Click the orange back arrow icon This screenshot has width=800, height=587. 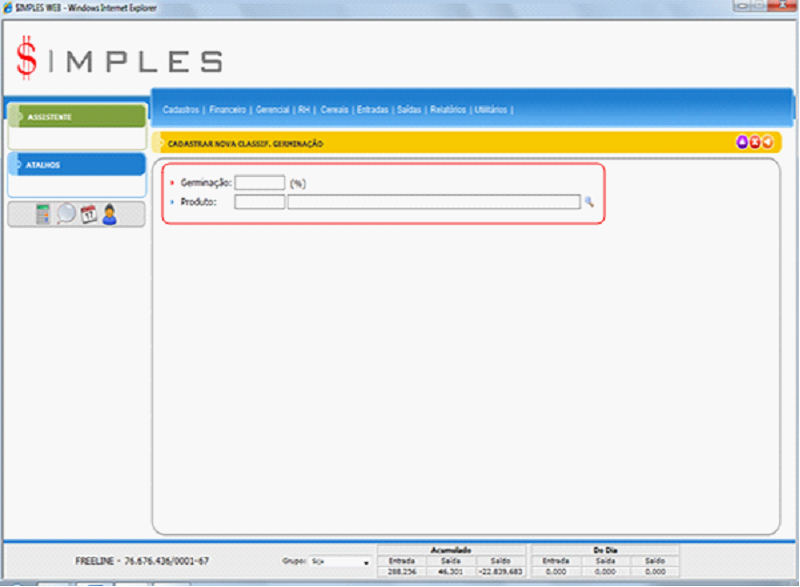[x=766, y=143]
